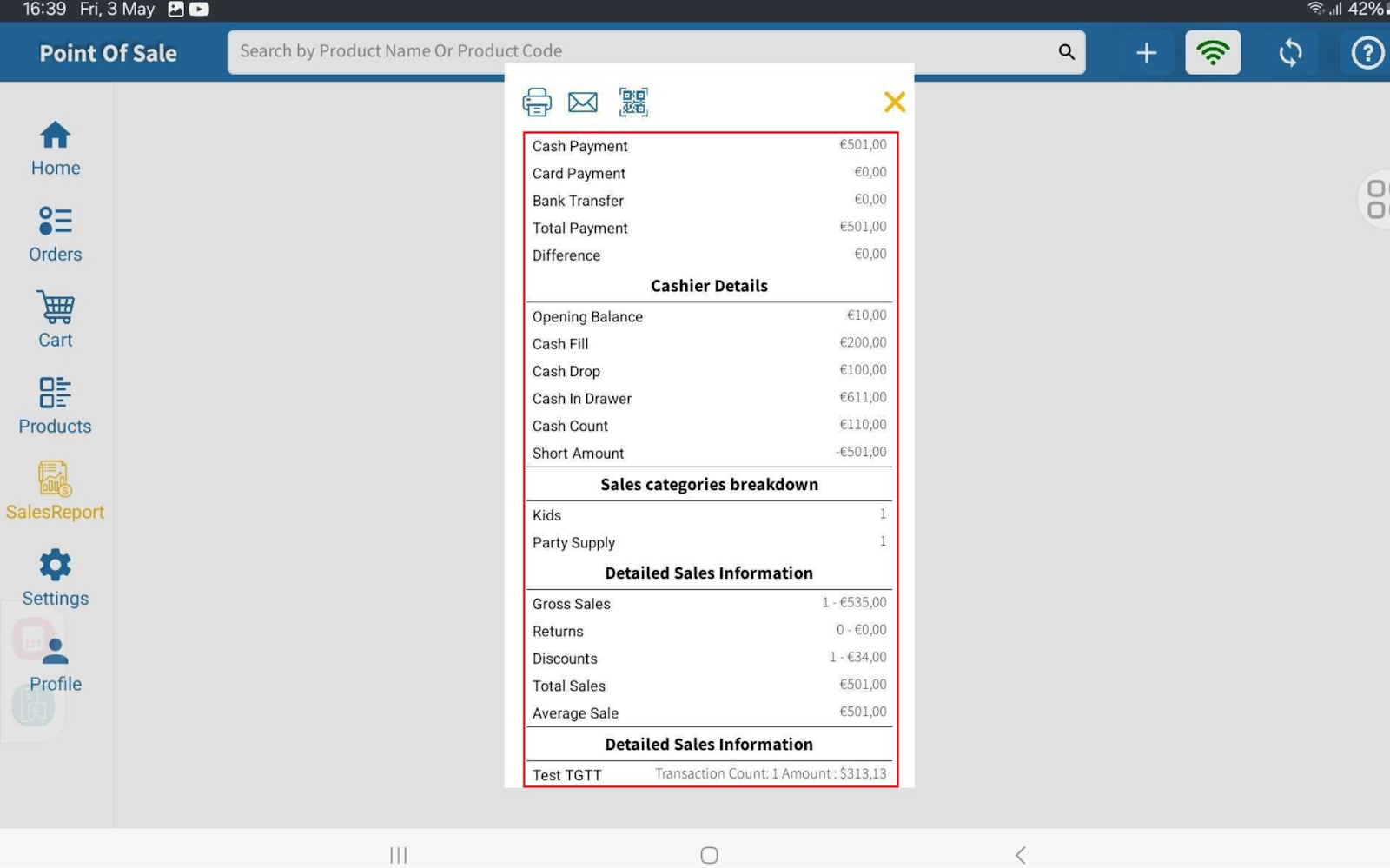
Task: Close the sales report popup
Action: tap(894, 103)
